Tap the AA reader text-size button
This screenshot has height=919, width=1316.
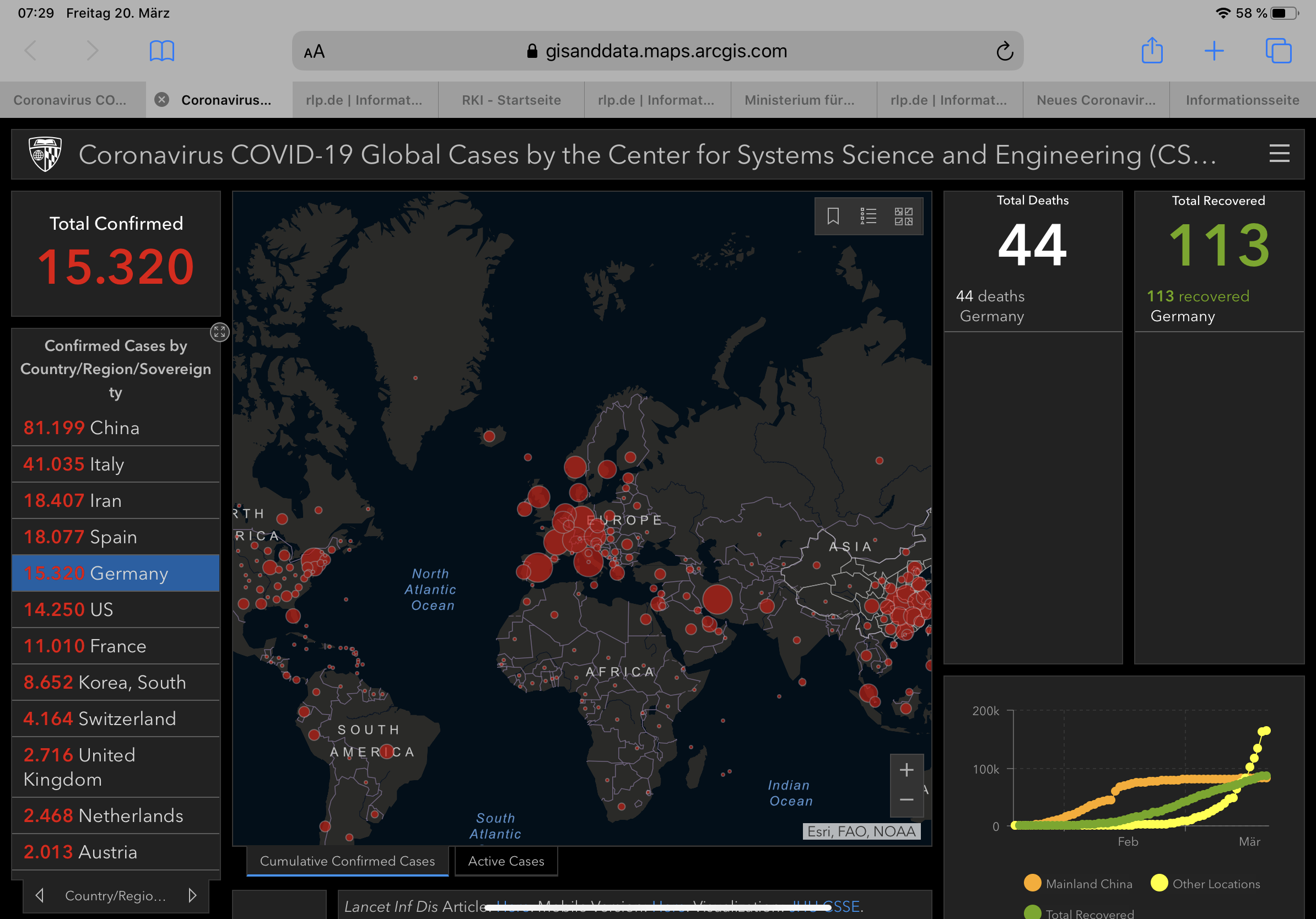314,52
